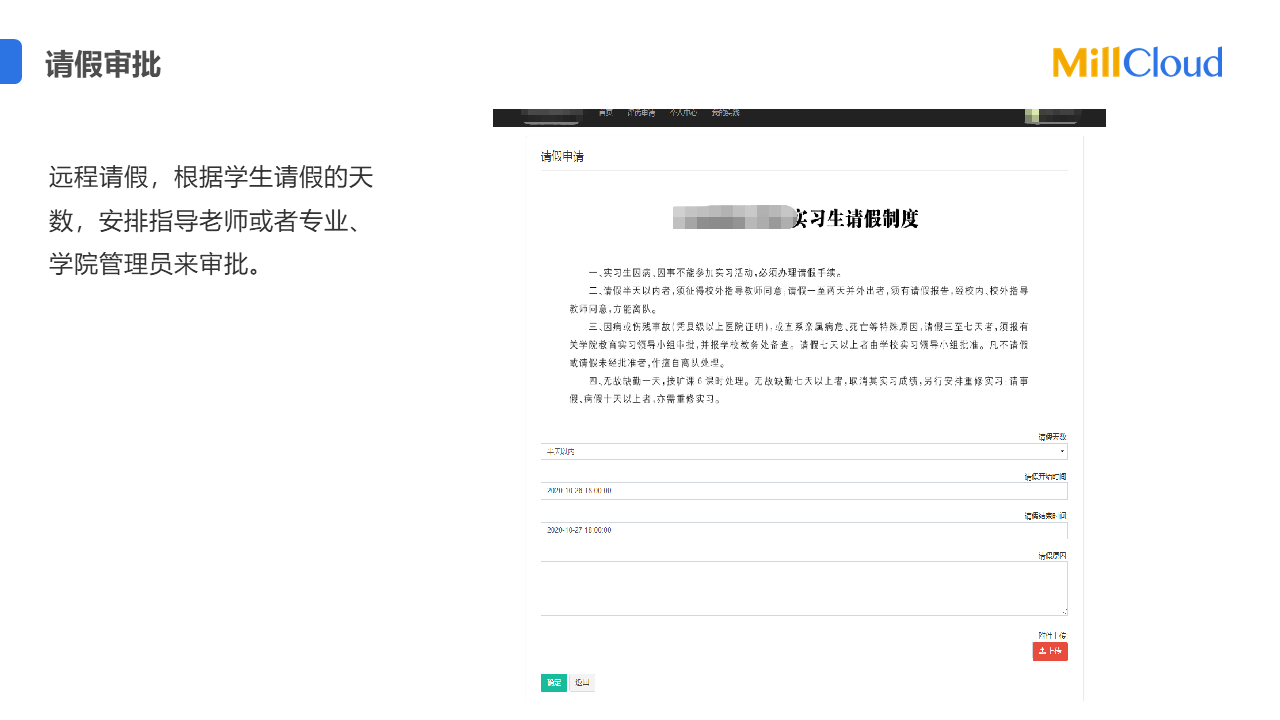
Task: Open the 个人中心 navigation item
Action: 683,113
